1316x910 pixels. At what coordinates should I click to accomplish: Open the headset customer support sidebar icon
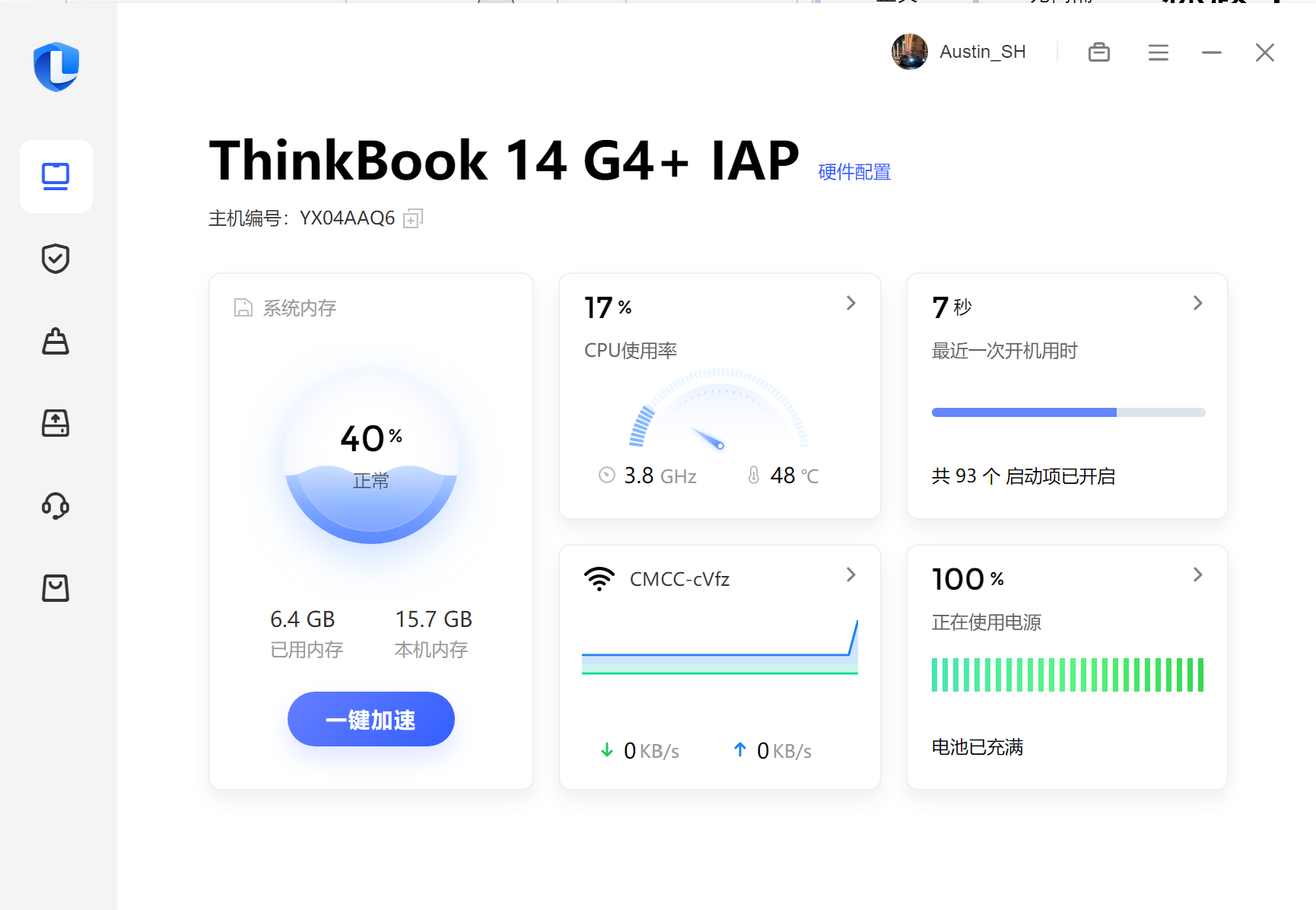tap(56, 505)
